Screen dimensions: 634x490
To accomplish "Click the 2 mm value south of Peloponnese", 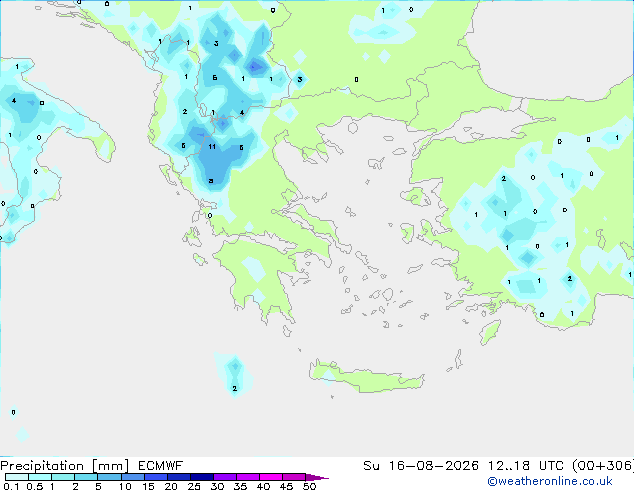I will (x=235, y=389).
